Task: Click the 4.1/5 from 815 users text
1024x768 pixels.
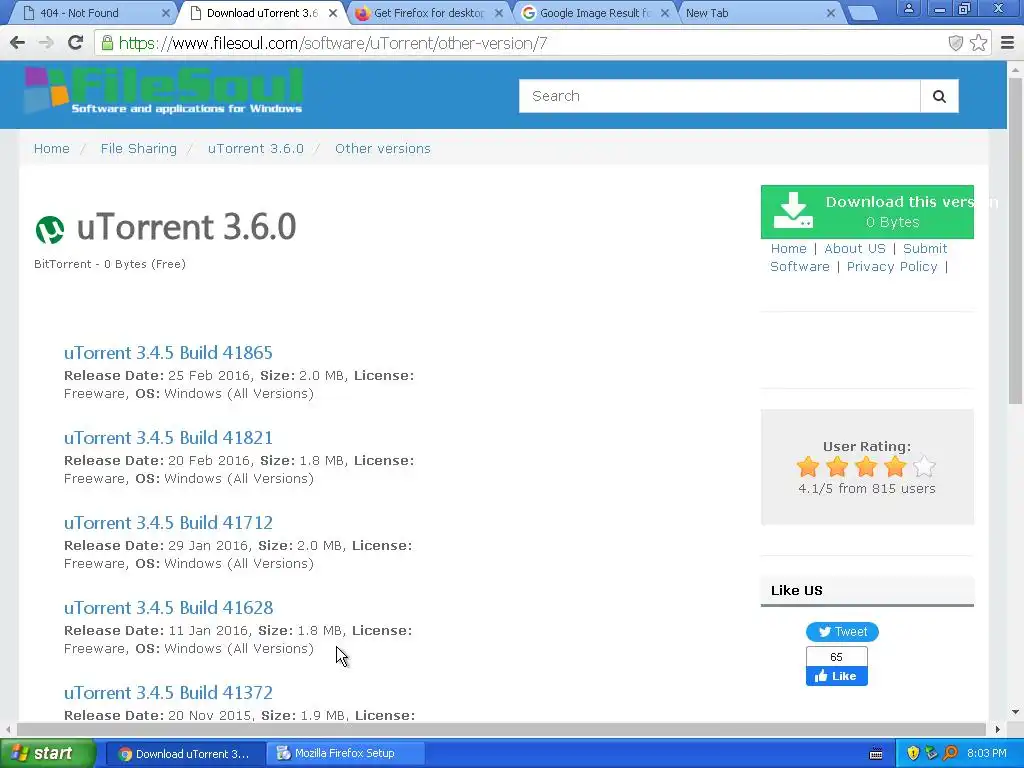Action: click(867, 488)
